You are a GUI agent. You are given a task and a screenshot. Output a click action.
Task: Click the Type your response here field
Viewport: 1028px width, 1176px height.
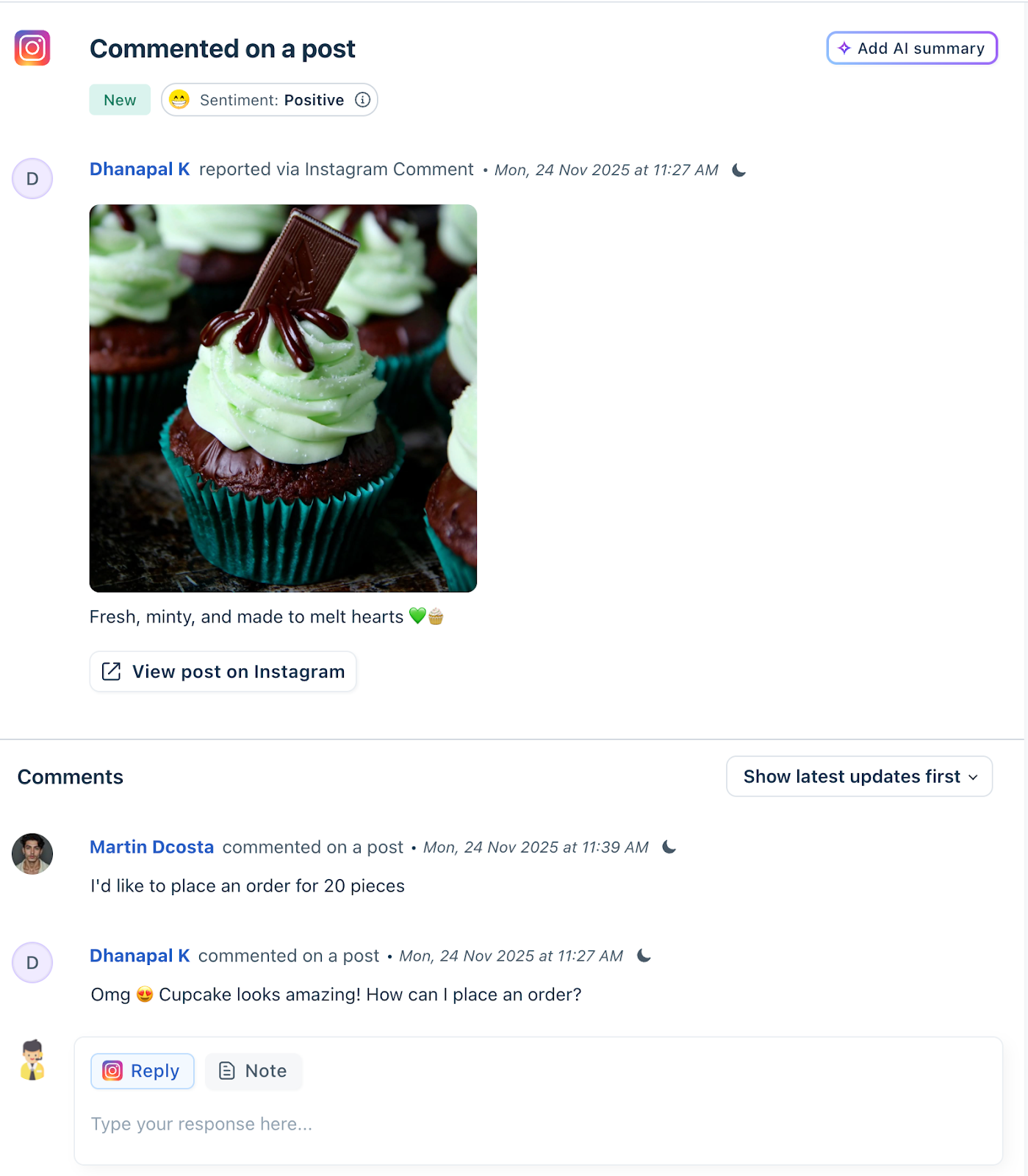(x=538, y=1124)
